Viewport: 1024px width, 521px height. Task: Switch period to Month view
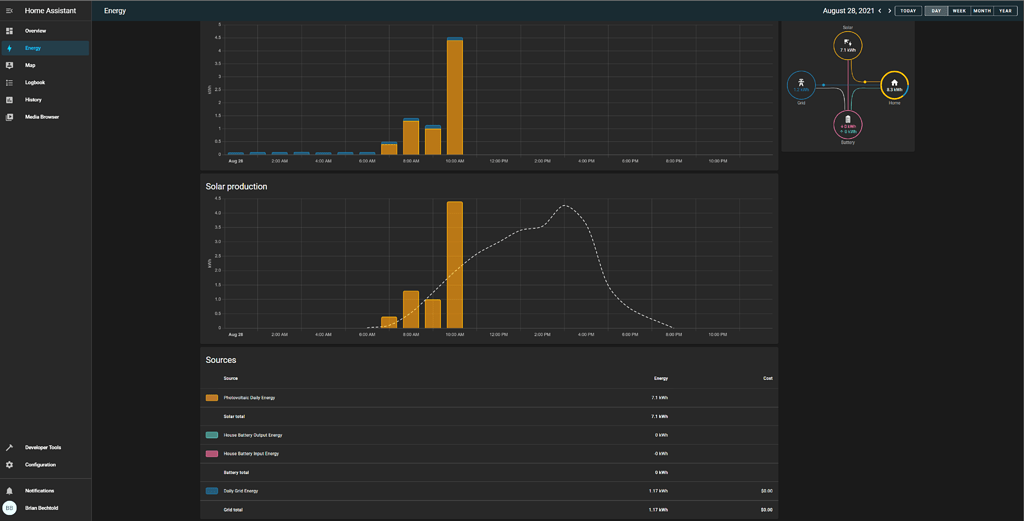coord(982,11)
